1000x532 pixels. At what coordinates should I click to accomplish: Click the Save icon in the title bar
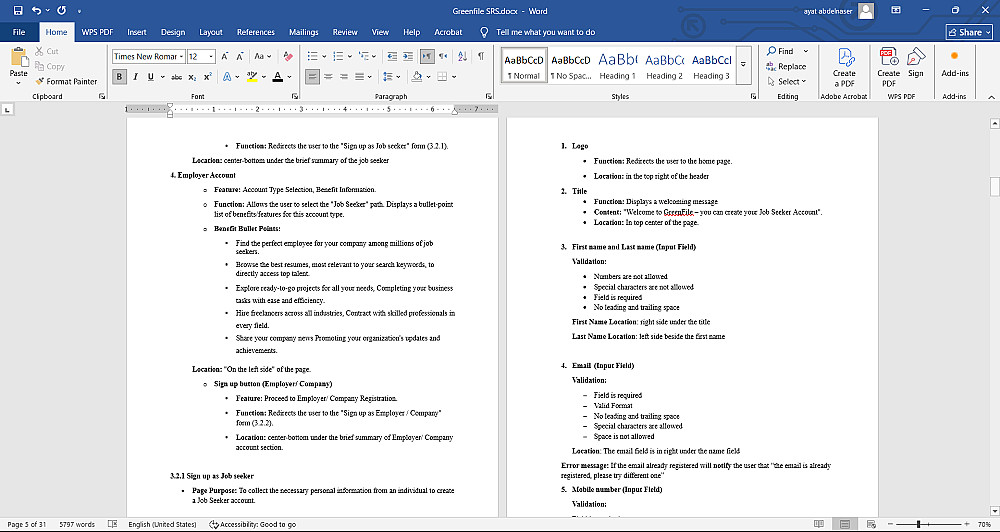pos(18,10)
